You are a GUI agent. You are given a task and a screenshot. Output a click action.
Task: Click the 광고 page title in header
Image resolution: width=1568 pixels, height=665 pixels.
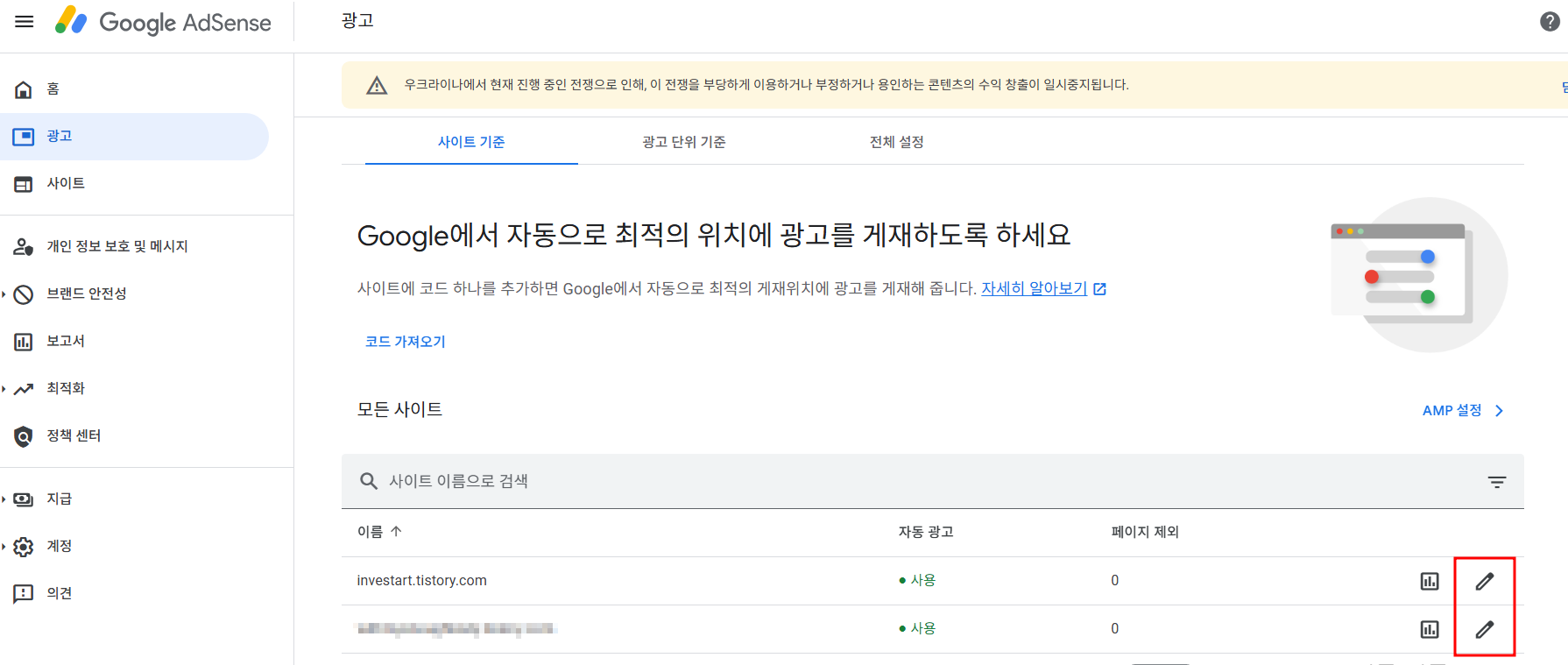(x=357, y=21)
